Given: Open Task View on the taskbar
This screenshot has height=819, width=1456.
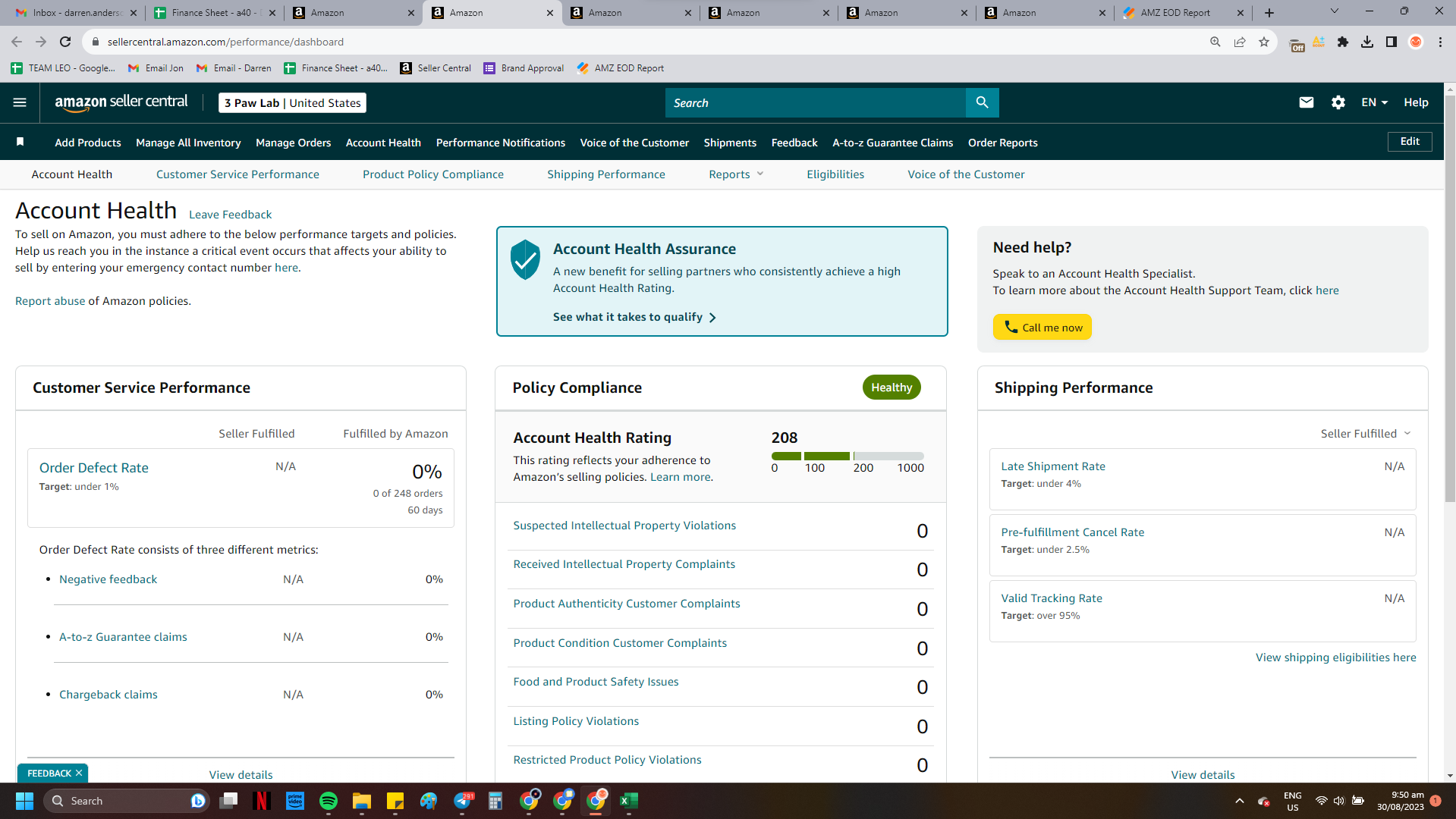Looking at the screenshot, I should coord(228,801).
